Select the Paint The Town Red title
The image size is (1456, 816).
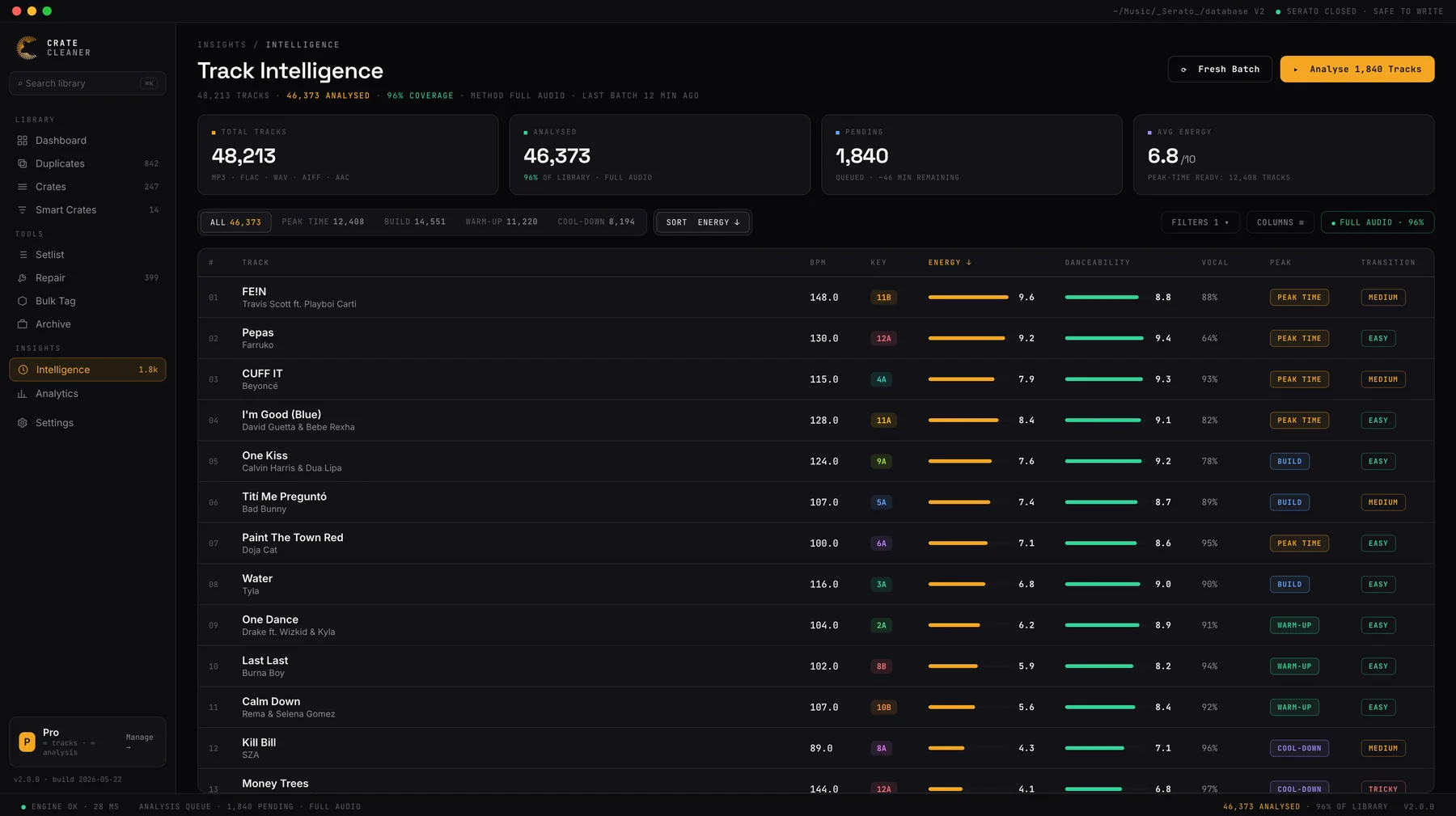pos(293,538)
